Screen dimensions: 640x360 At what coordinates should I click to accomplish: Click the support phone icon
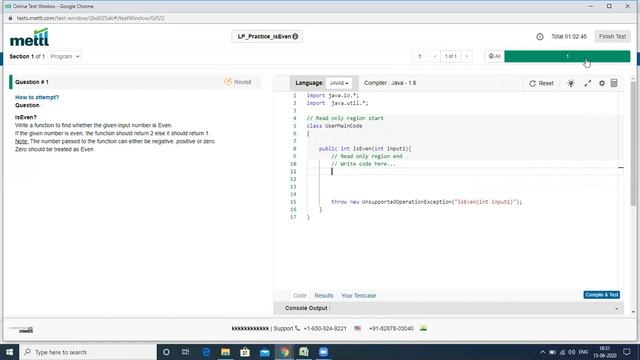(298, 328)
